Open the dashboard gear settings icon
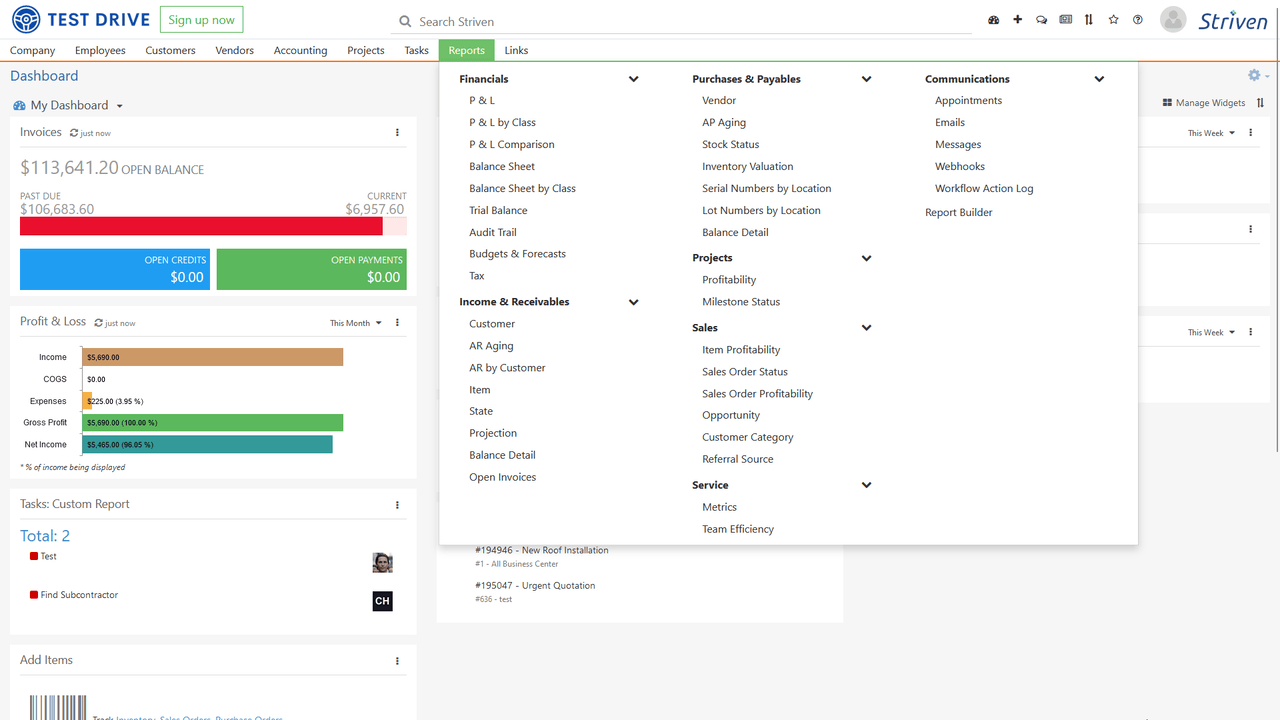Viewport: 1280px width, 720px height. (1254, 76)
